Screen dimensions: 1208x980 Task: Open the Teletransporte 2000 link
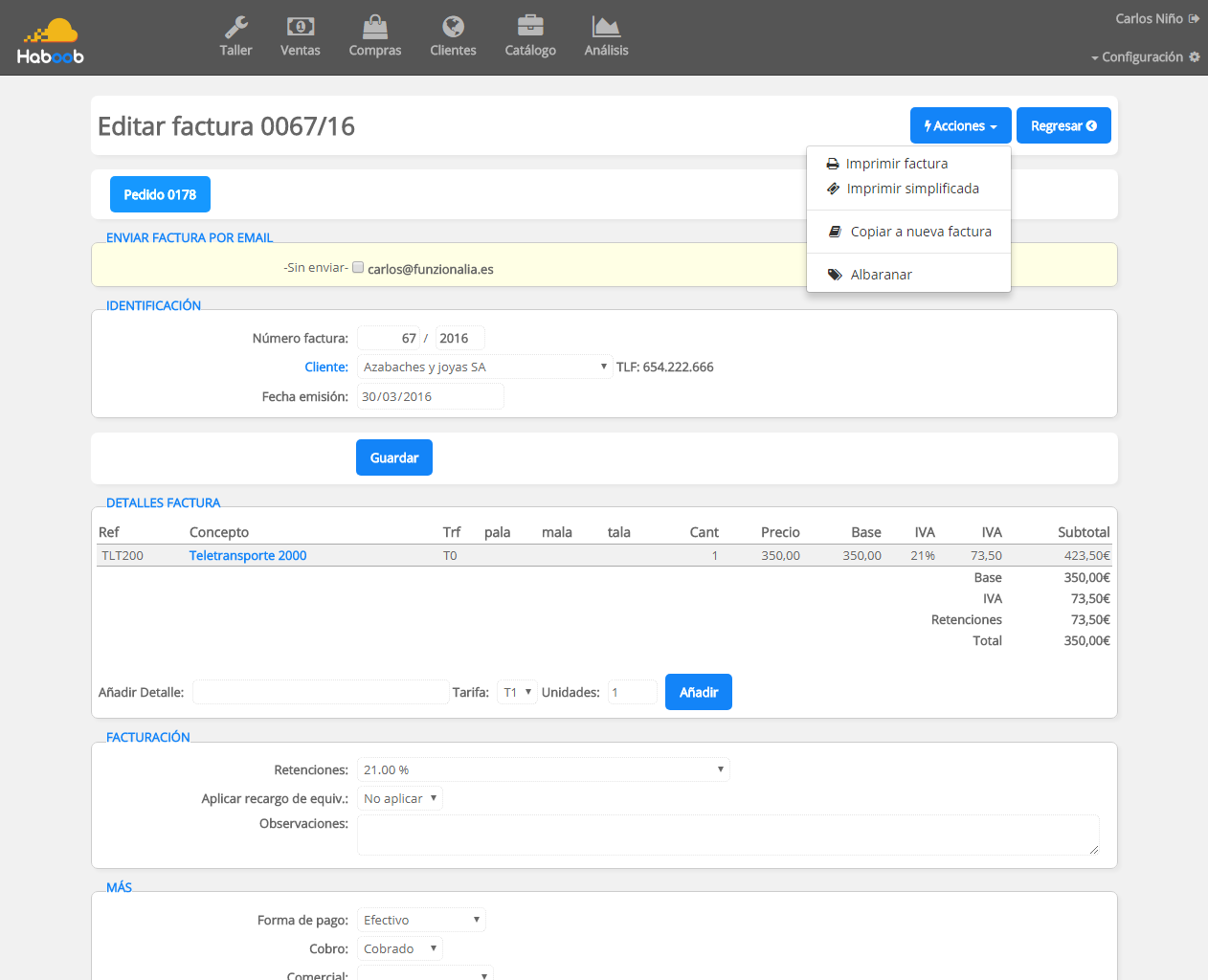(248, 555)
